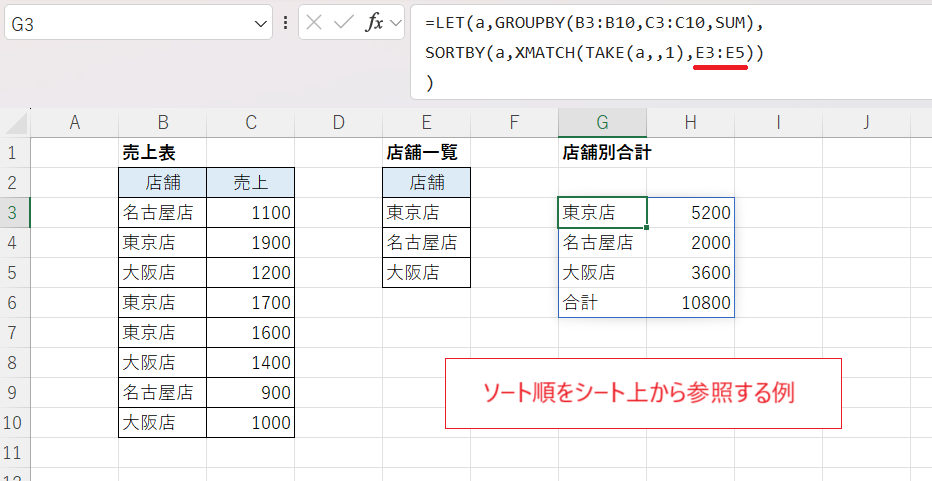Select column I header
Image resolution: width=932 pixels, height=481 pixels.
[x=779, y=123]
